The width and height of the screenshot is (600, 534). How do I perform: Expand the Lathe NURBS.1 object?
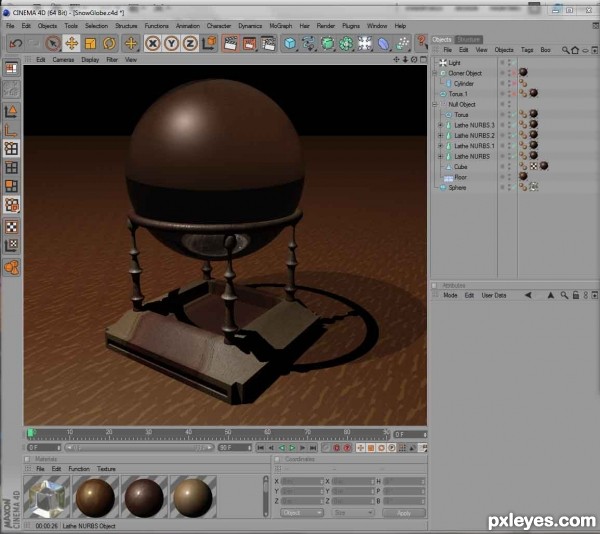440,146
